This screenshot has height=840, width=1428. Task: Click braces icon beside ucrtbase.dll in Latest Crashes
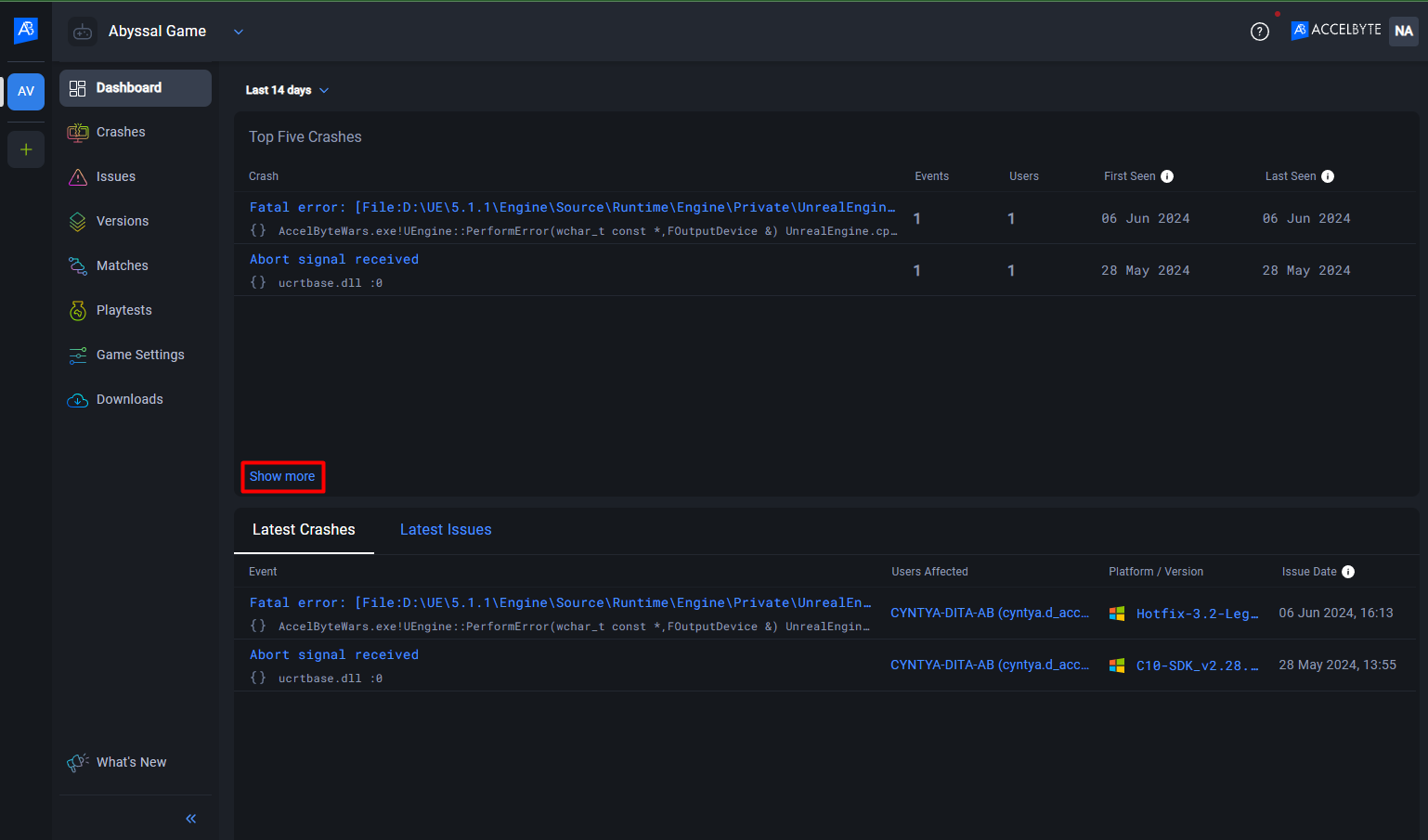pos(258,678)
